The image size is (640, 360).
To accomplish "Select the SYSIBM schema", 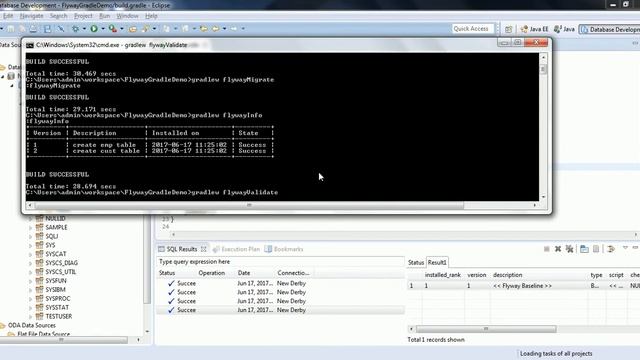I will [55, 290].
